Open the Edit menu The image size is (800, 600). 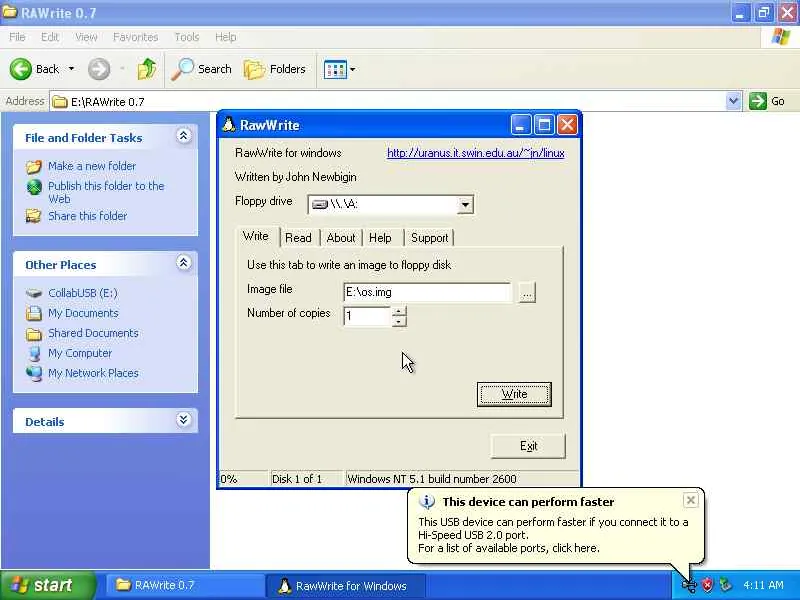pos(49,37)
